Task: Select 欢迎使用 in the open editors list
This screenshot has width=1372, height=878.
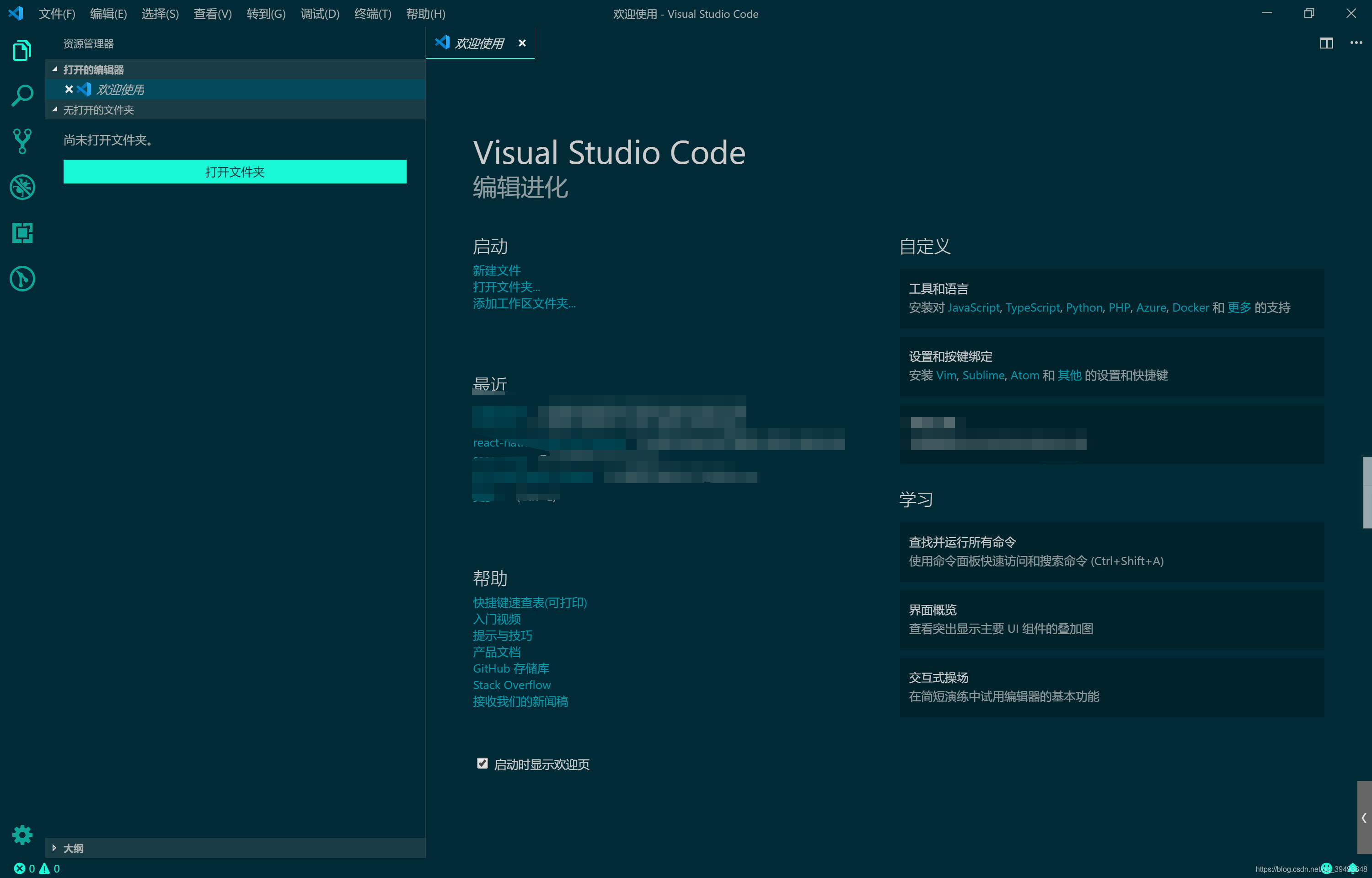Action: [x=235, y=89]
